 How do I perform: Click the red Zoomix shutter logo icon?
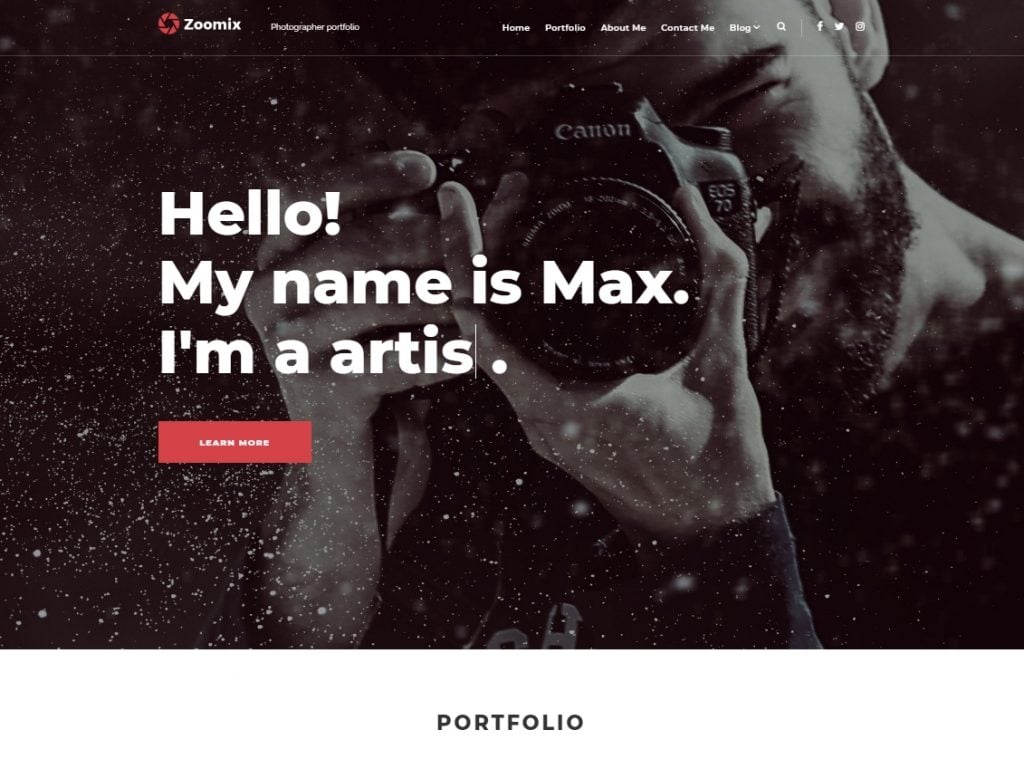point(168,24)
